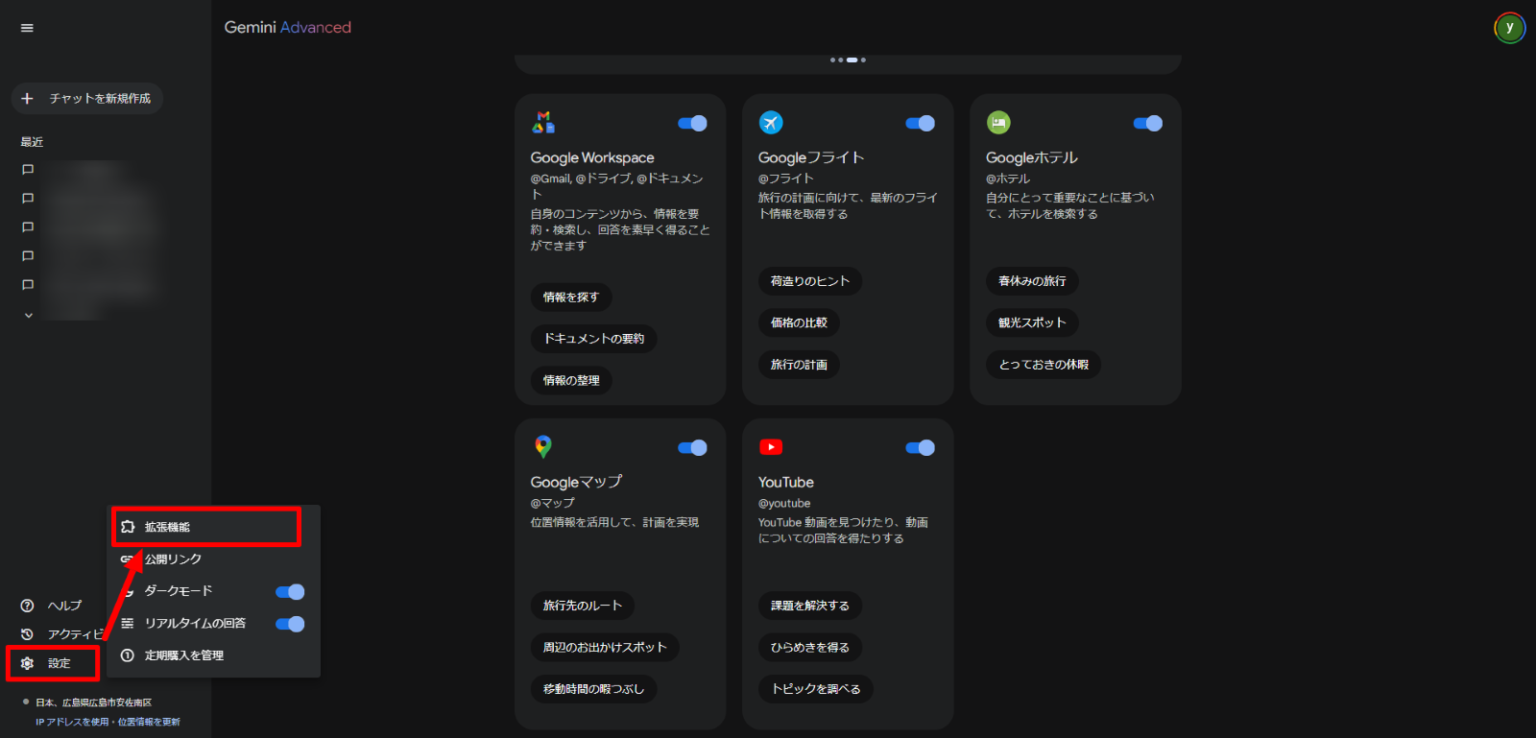The width and height of the screenshot is (1536, 738).
Task: Toggle ダークモード off
Action: 289,591
